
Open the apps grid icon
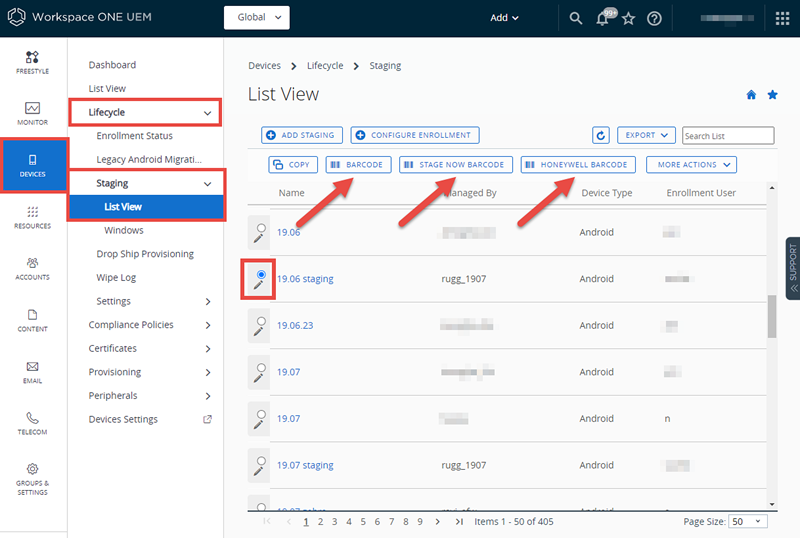(782, 19)
